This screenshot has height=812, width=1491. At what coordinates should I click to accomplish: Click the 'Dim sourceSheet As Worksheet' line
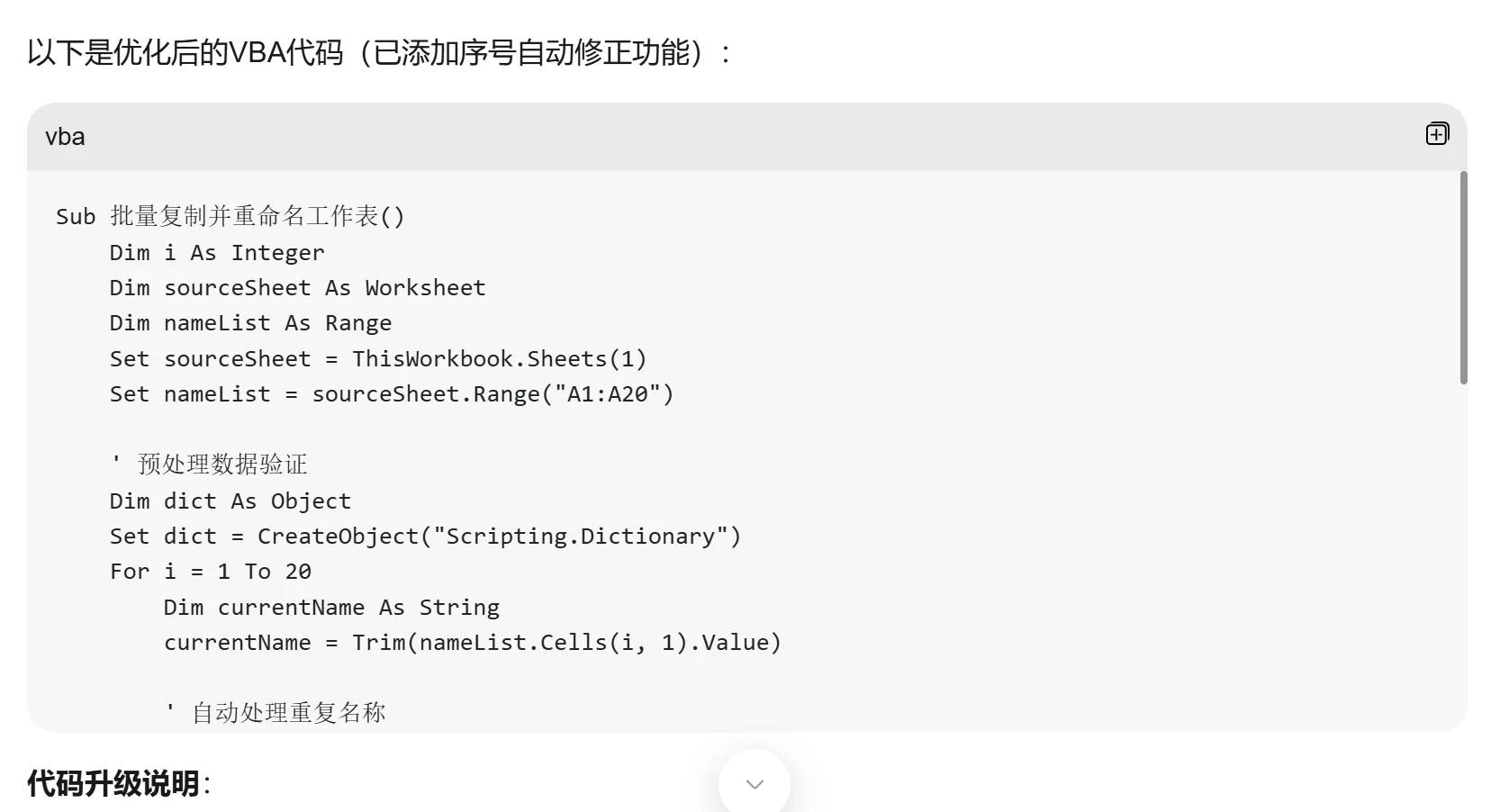297,288
